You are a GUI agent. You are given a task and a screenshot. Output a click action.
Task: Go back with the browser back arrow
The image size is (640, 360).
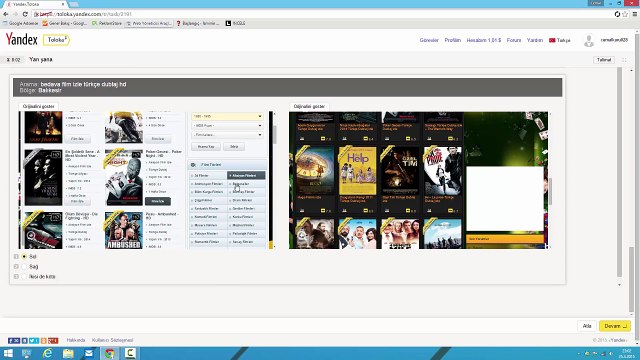(x=6, y=14)
